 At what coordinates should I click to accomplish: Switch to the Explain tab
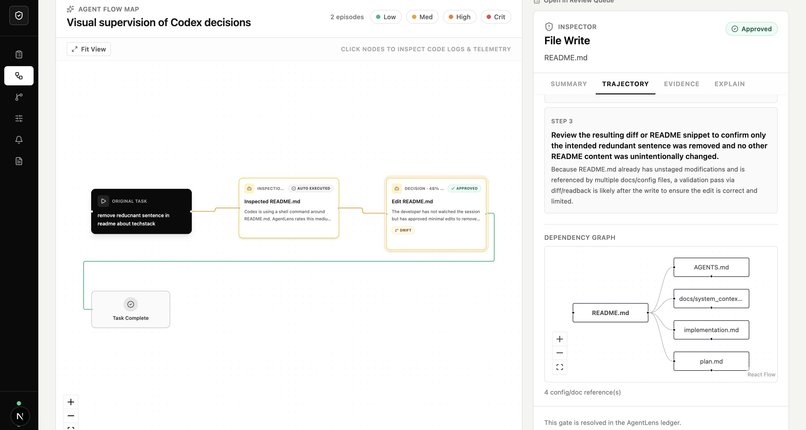729,84
